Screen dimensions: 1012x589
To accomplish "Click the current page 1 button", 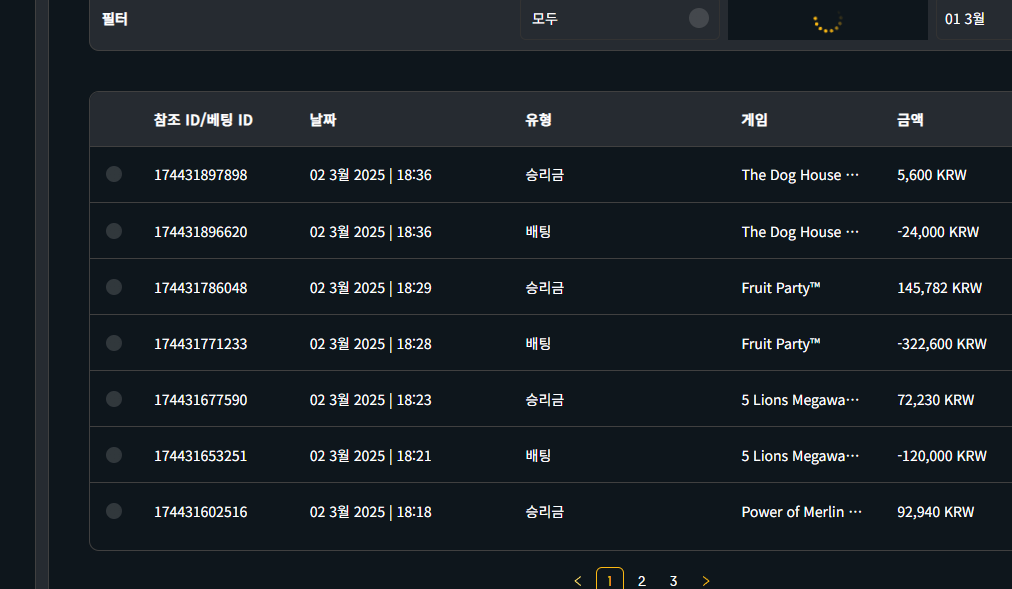I will pos(610,581).
